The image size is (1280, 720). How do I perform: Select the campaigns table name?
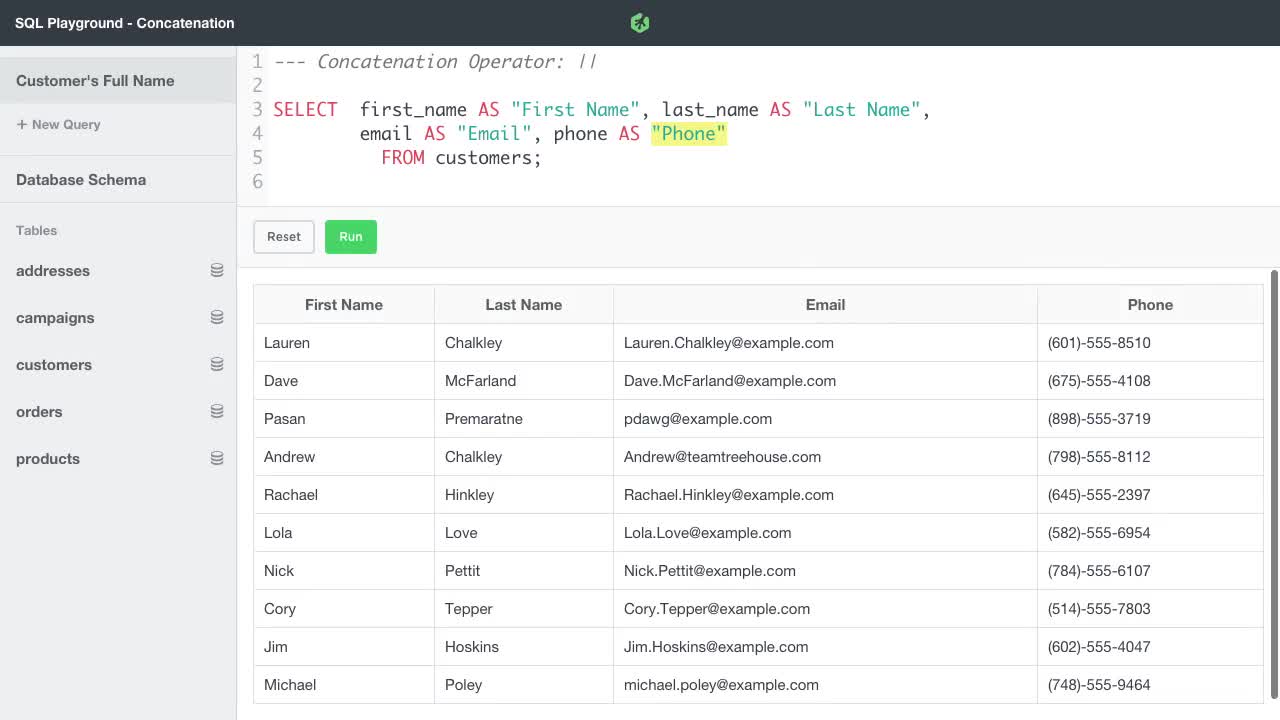(55, 318)
